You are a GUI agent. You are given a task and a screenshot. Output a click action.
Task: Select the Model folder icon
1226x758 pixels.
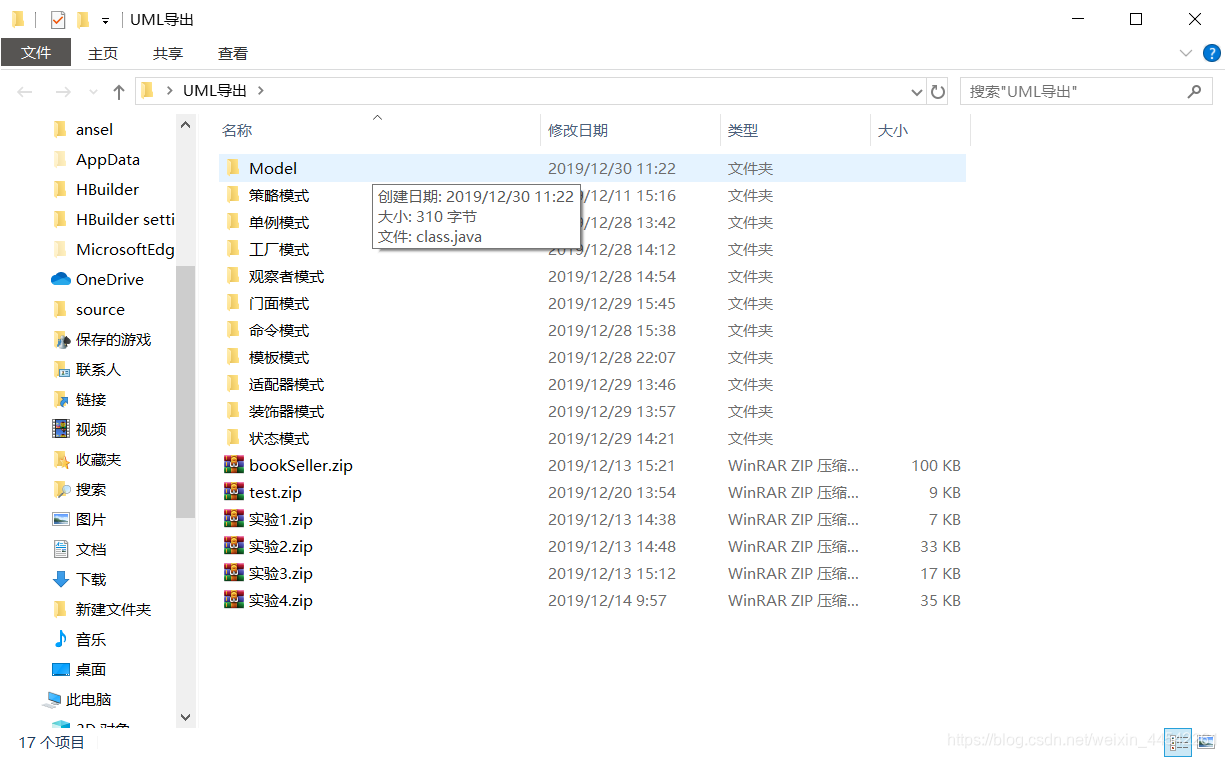tap(233, 168)
